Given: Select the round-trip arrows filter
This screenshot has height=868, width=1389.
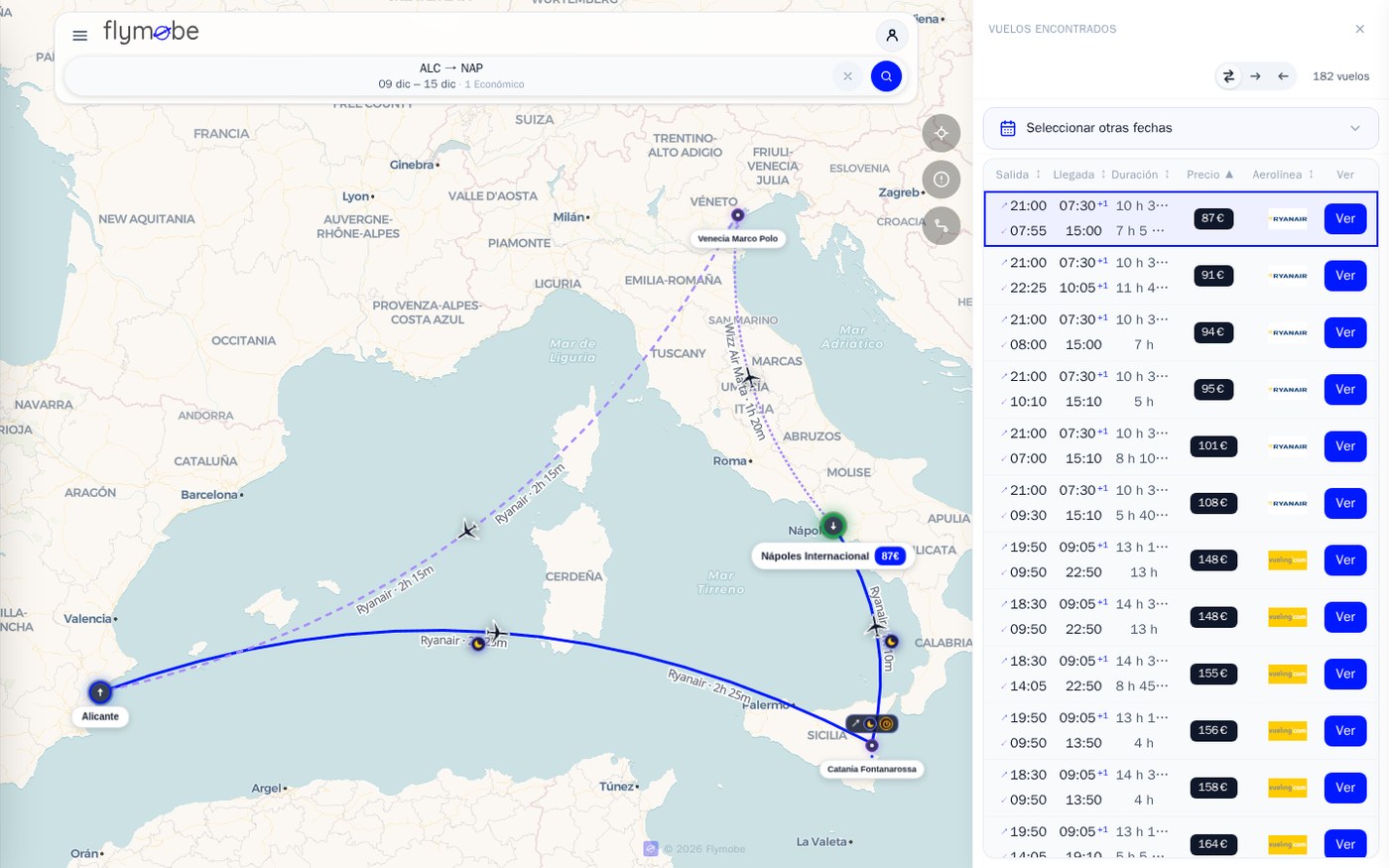Looking at the screenshot, I should (1228, 76).
